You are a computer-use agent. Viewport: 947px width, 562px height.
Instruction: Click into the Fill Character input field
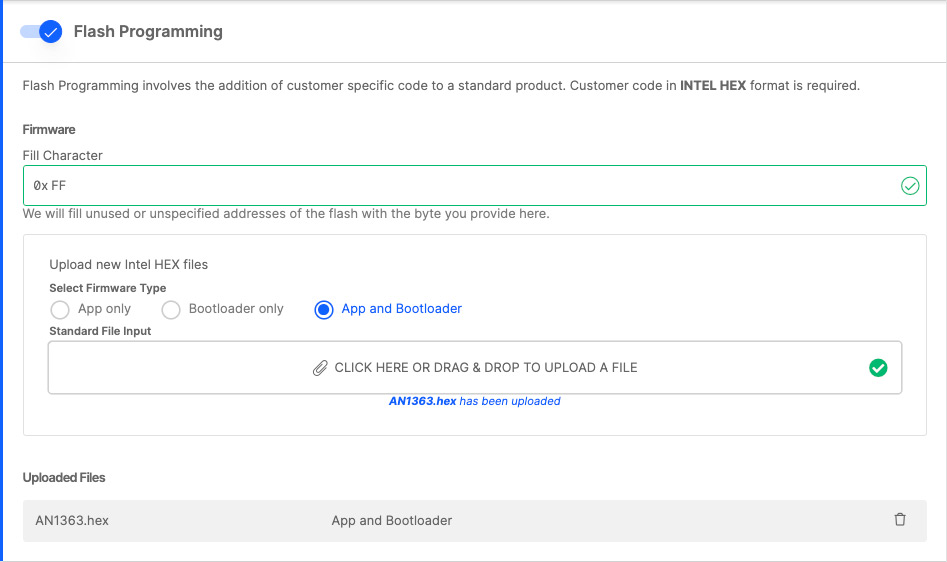pos(475,185)
